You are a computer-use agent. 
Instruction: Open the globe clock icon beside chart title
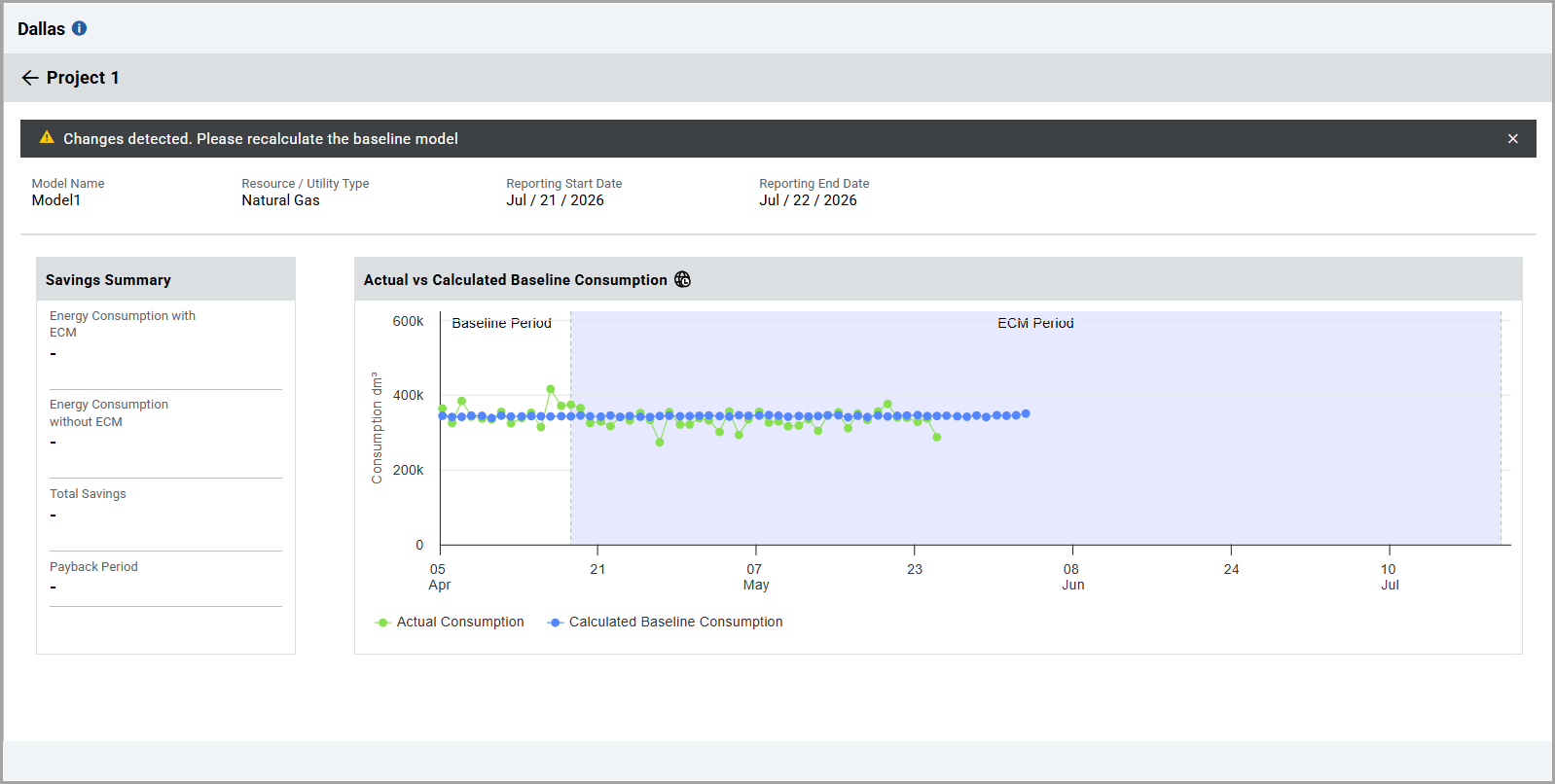tap(682, 280)
